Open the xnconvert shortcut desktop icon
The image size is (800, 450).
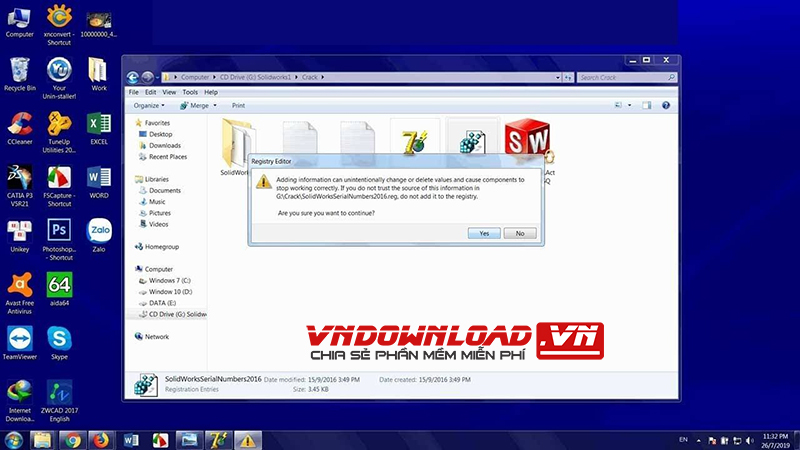tap(59, 24)
